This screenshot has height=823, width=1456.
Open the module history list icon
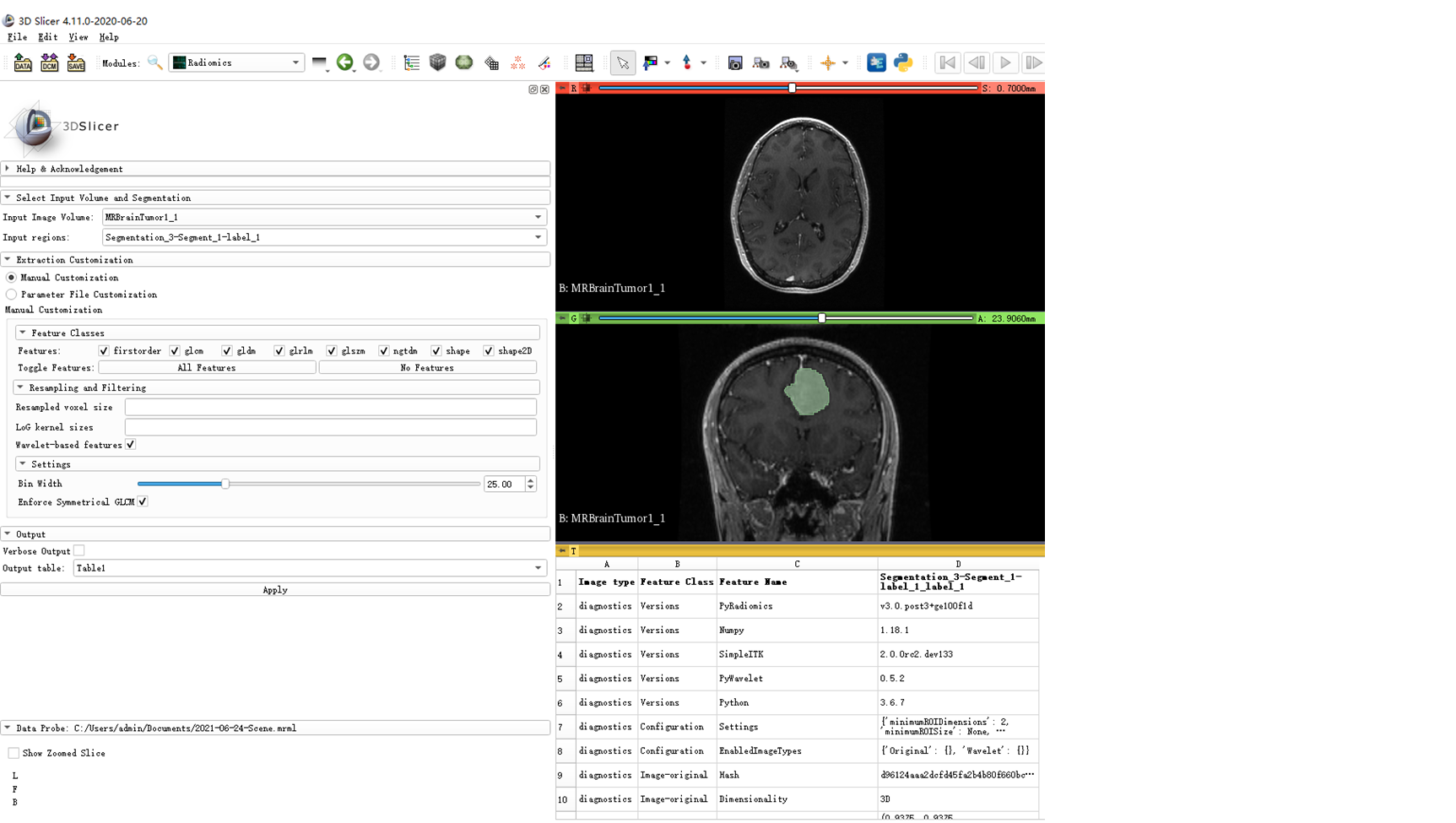pos(319,62)
